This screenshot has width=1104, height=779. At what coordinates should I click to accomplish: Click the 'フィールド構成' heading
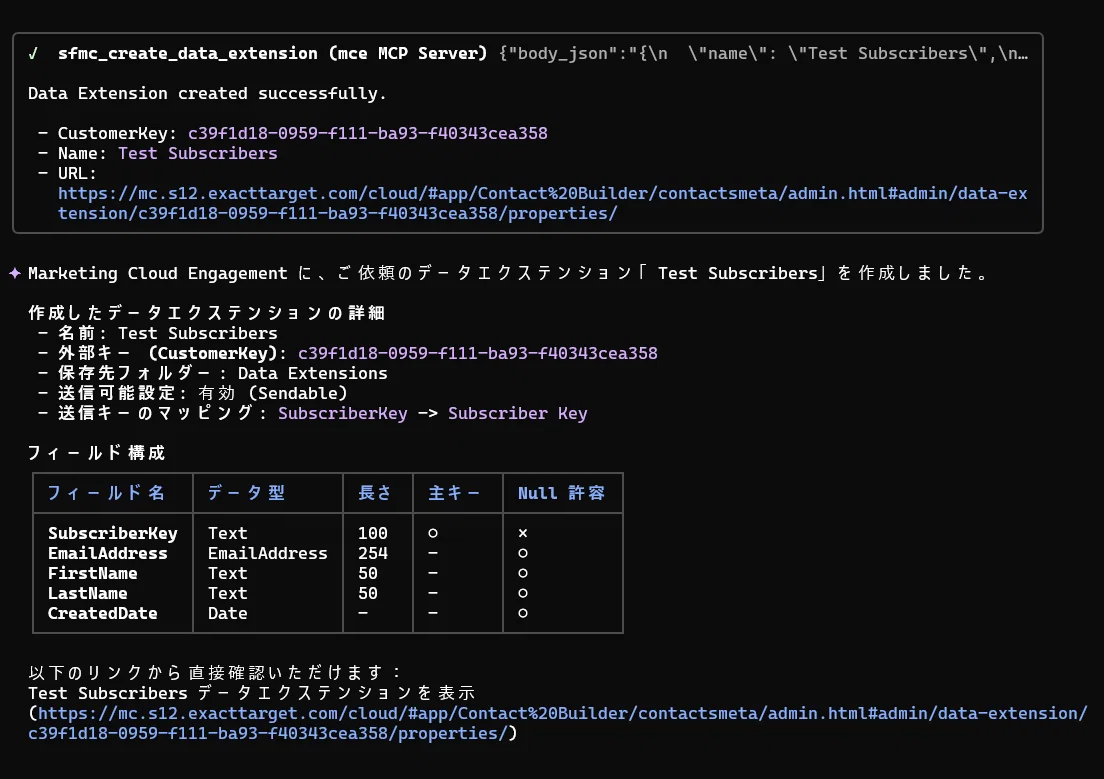tap(96, 453)
